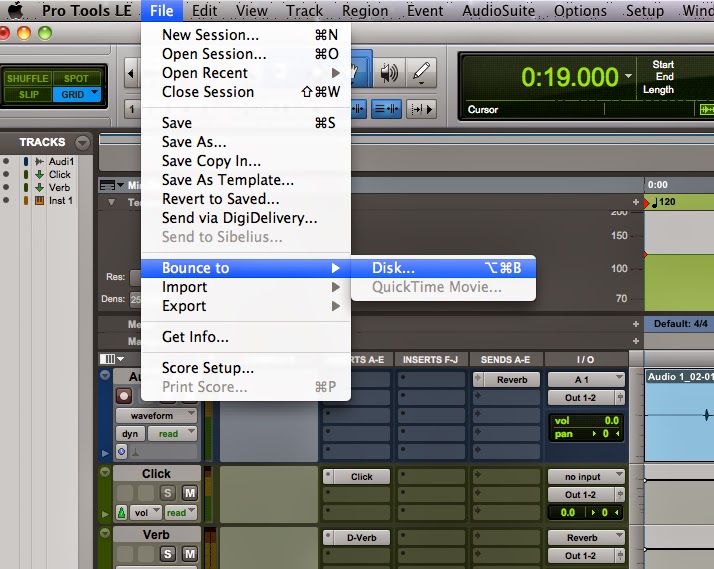This screenshot has width=714, height=569.
Task: Enable Spot edit mode
Action: [76, 78]
